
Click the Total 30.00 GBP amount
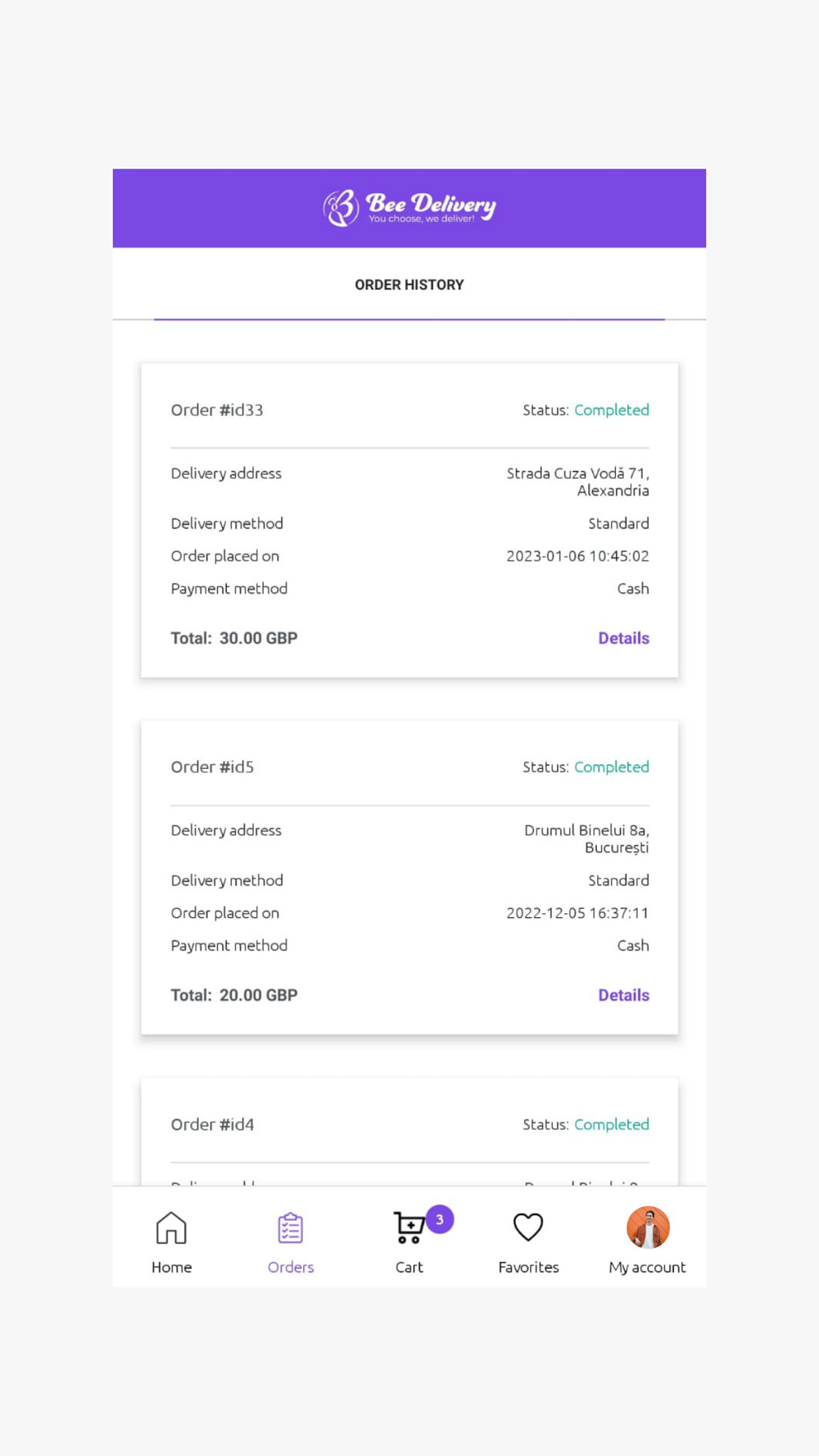coord(234,639)
